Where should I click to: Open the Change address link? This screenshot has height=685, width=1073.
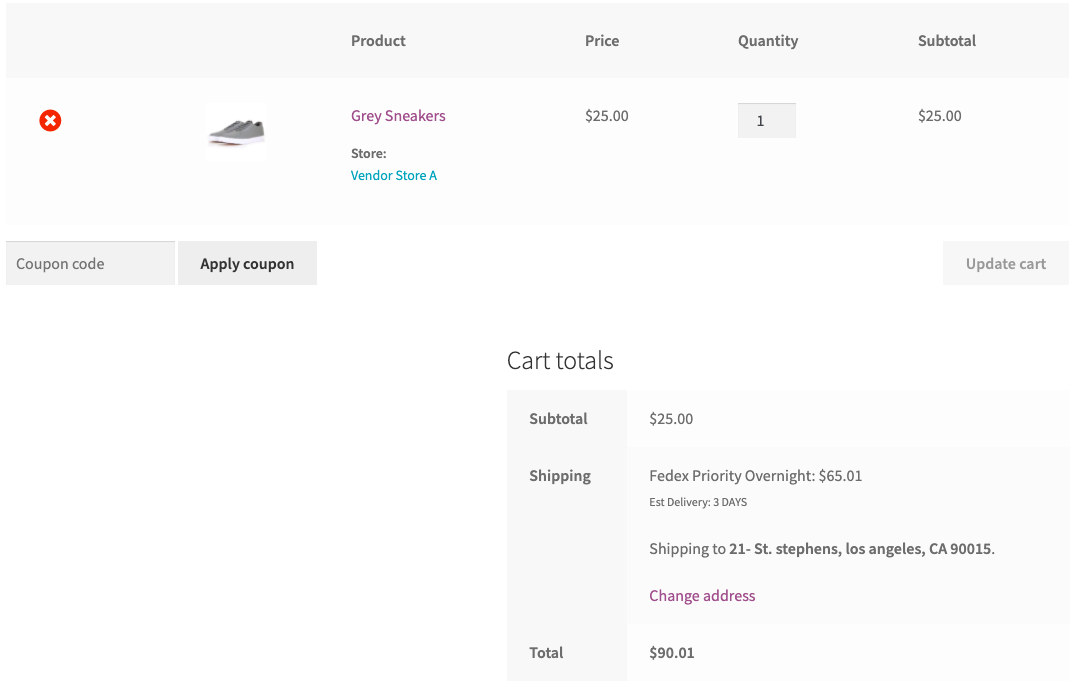[702, 595]
